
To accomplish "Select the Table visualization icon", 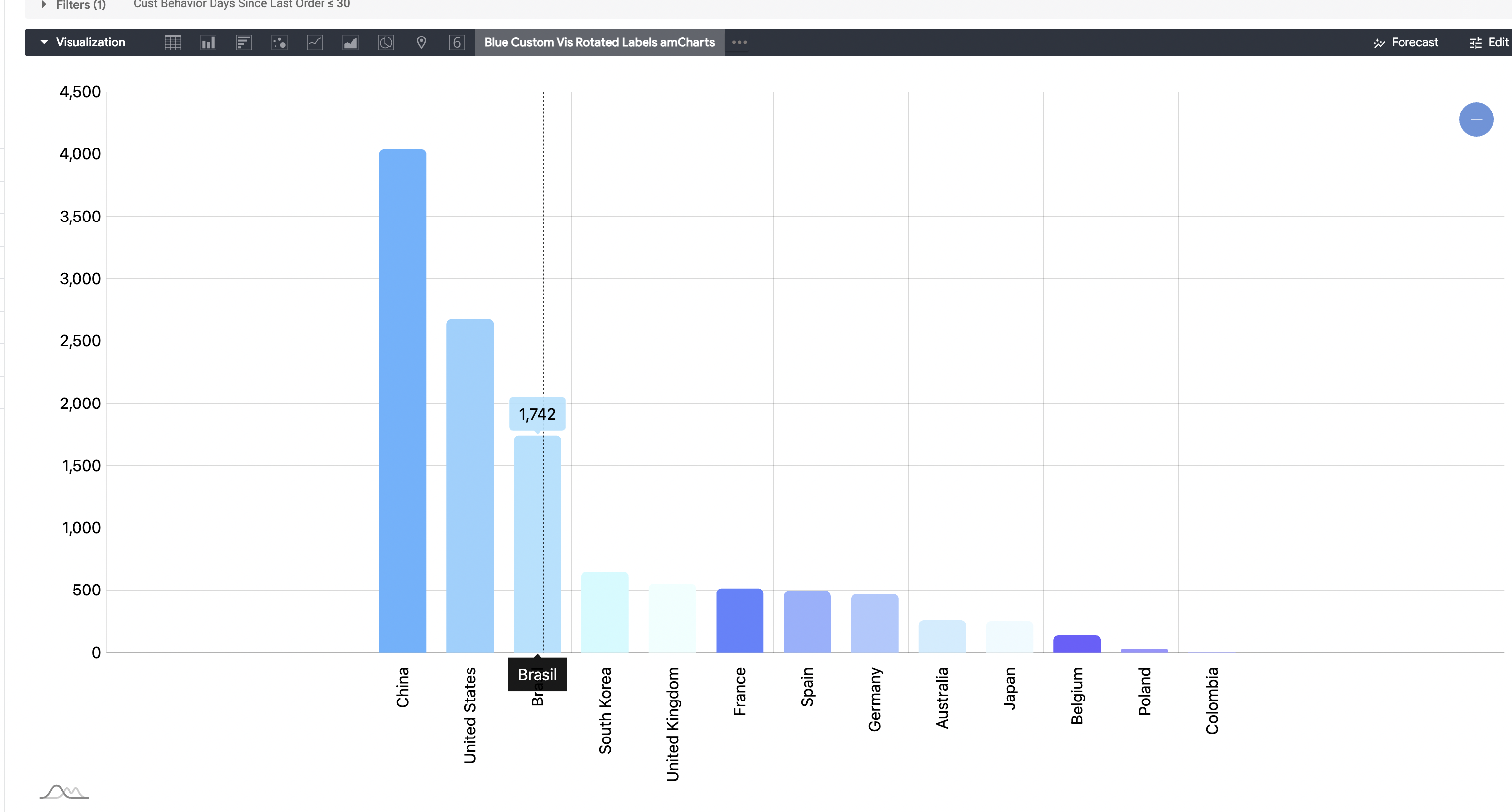I will (x=173, y=42).
